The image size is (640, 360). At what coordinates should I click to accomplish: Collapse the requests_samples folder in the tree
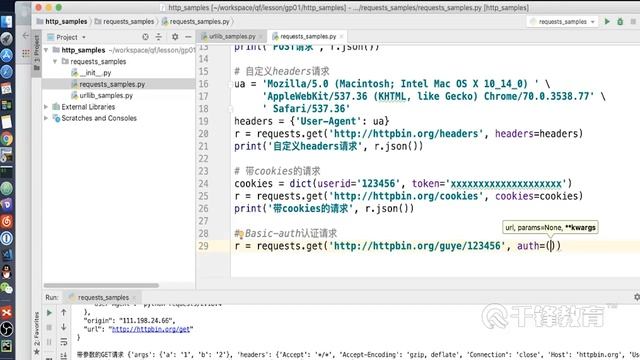[x=55, y=62]
